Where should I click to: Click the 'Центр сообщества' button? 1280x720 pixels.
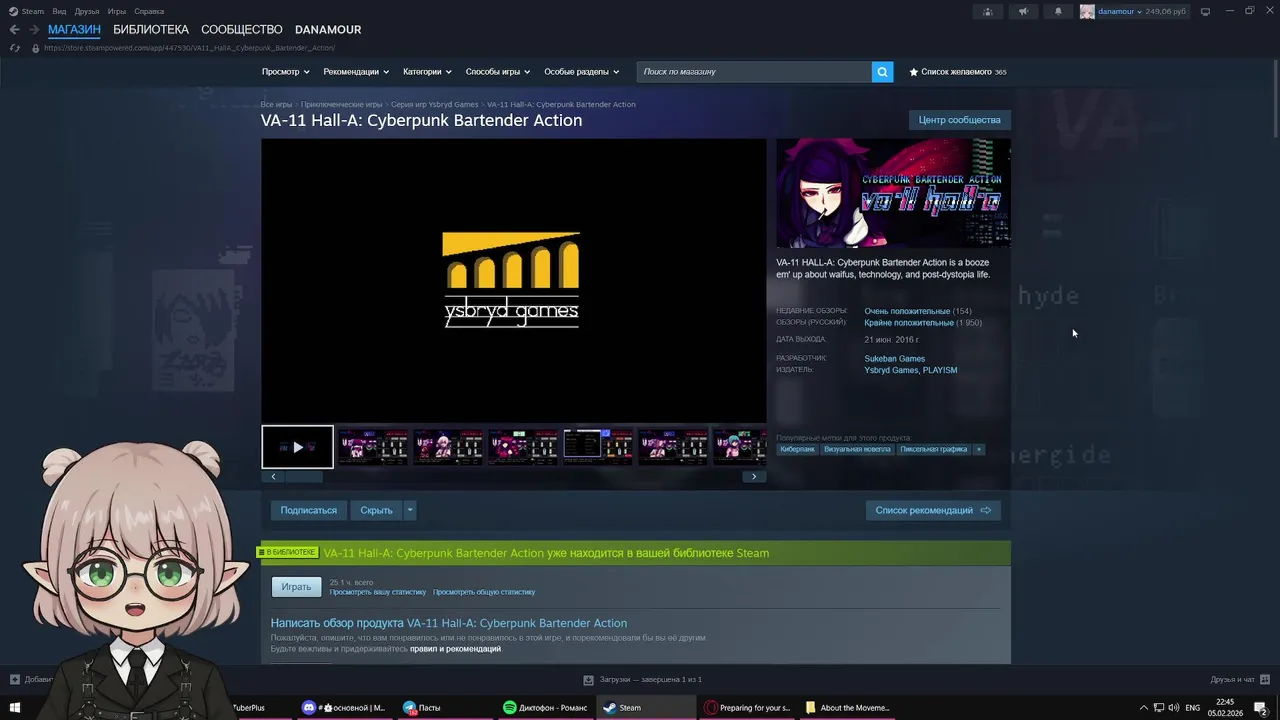tap(959, 120)
